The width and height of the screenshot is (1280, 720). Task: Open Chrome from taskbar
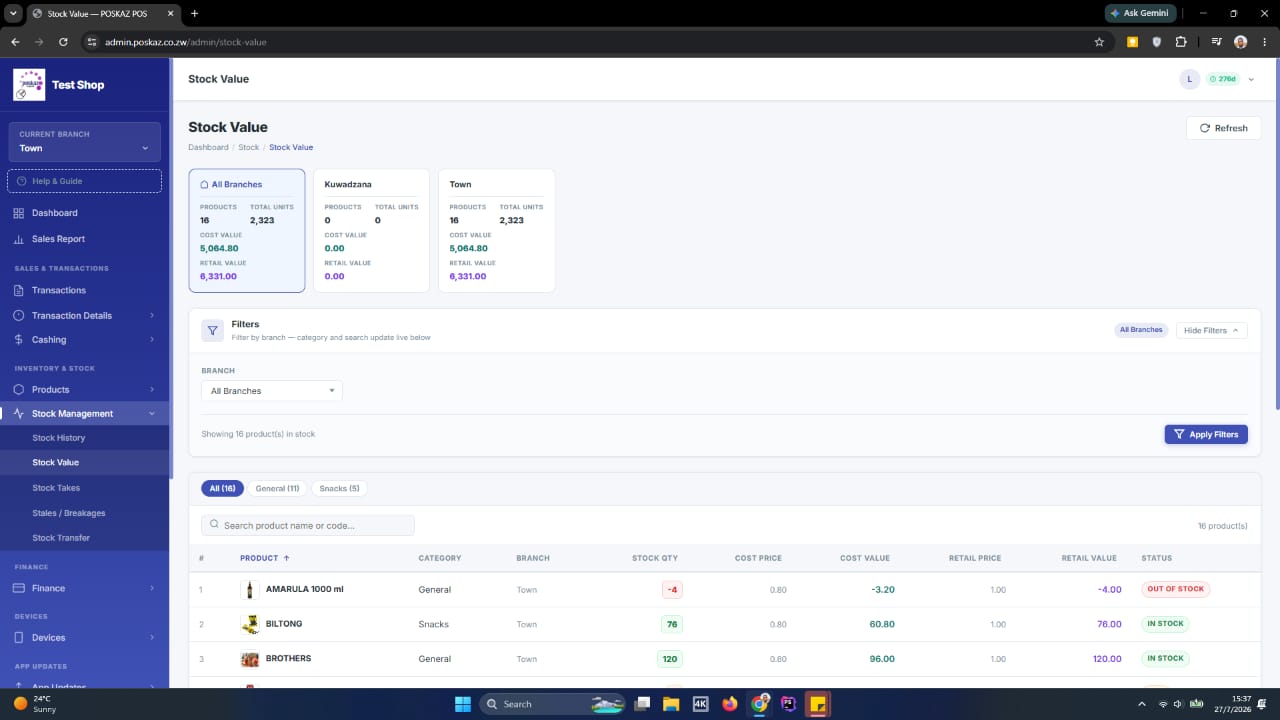(x=759, y=704)
